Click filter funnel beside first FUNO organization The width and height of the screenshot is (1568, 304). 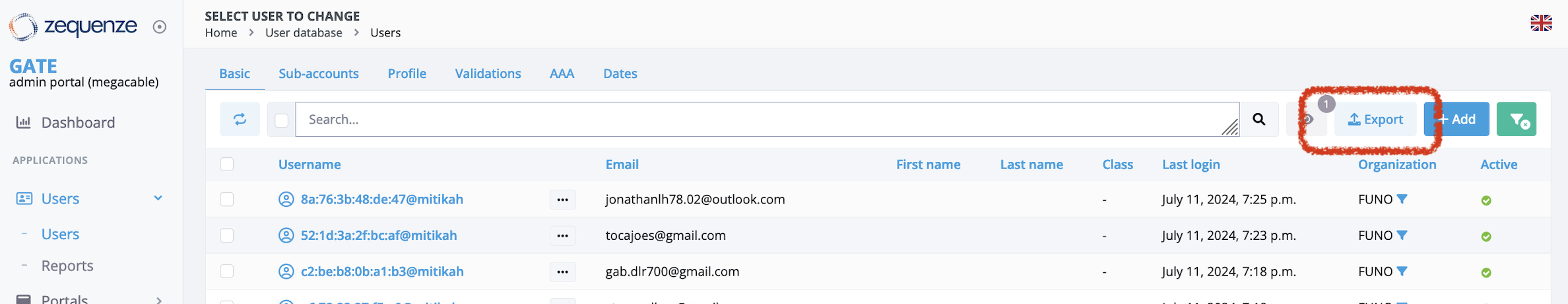click(x=1402, y=199)
